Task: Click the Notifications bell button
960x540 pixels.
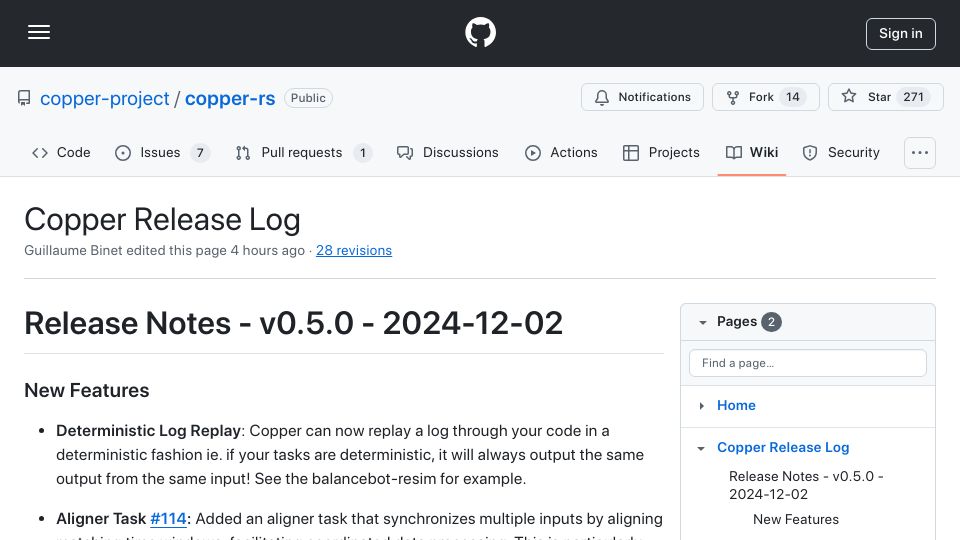Action: pos(642,97)
